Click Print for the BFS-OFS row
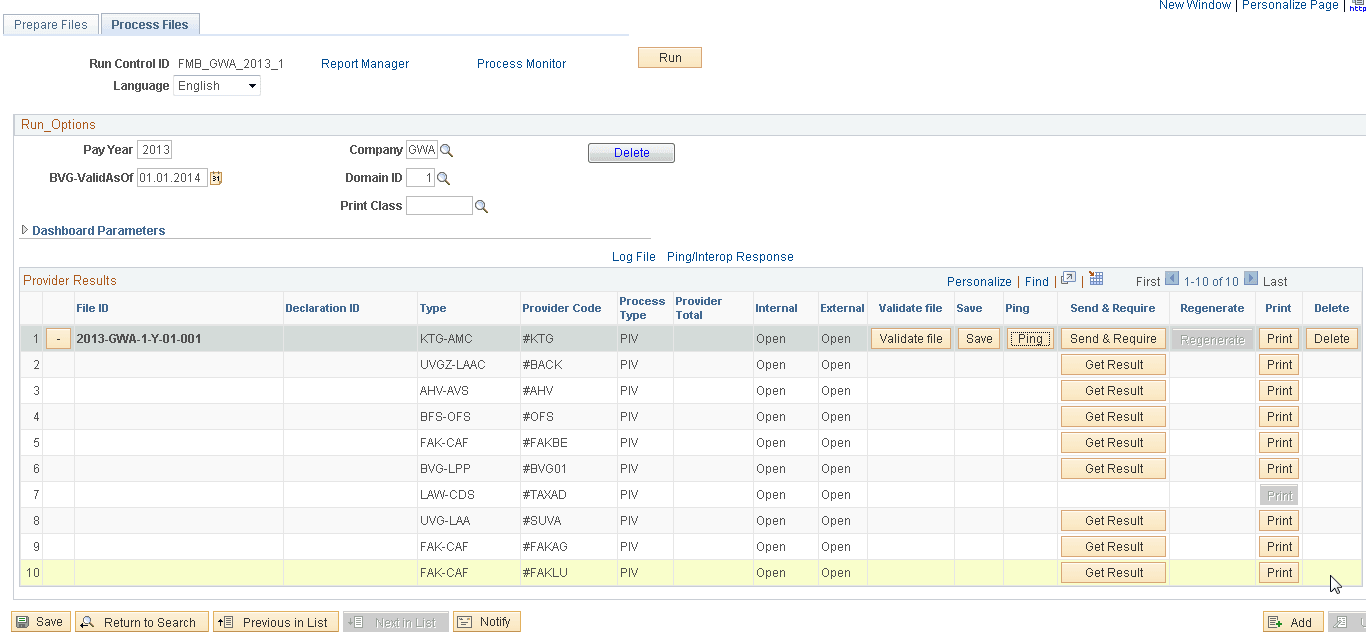This screenshot has height=640, width=1366. pos(1279,417)
